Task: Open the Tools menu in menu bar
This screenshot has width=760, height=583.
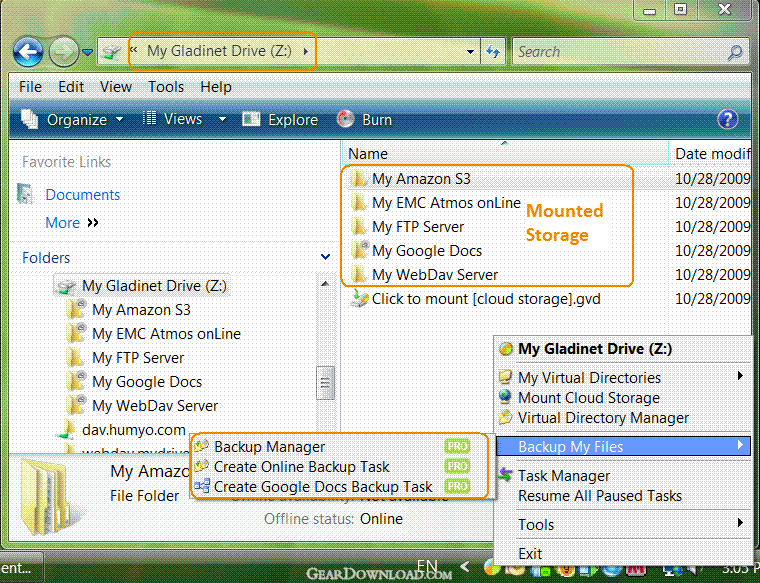Action: coord(166,87)
